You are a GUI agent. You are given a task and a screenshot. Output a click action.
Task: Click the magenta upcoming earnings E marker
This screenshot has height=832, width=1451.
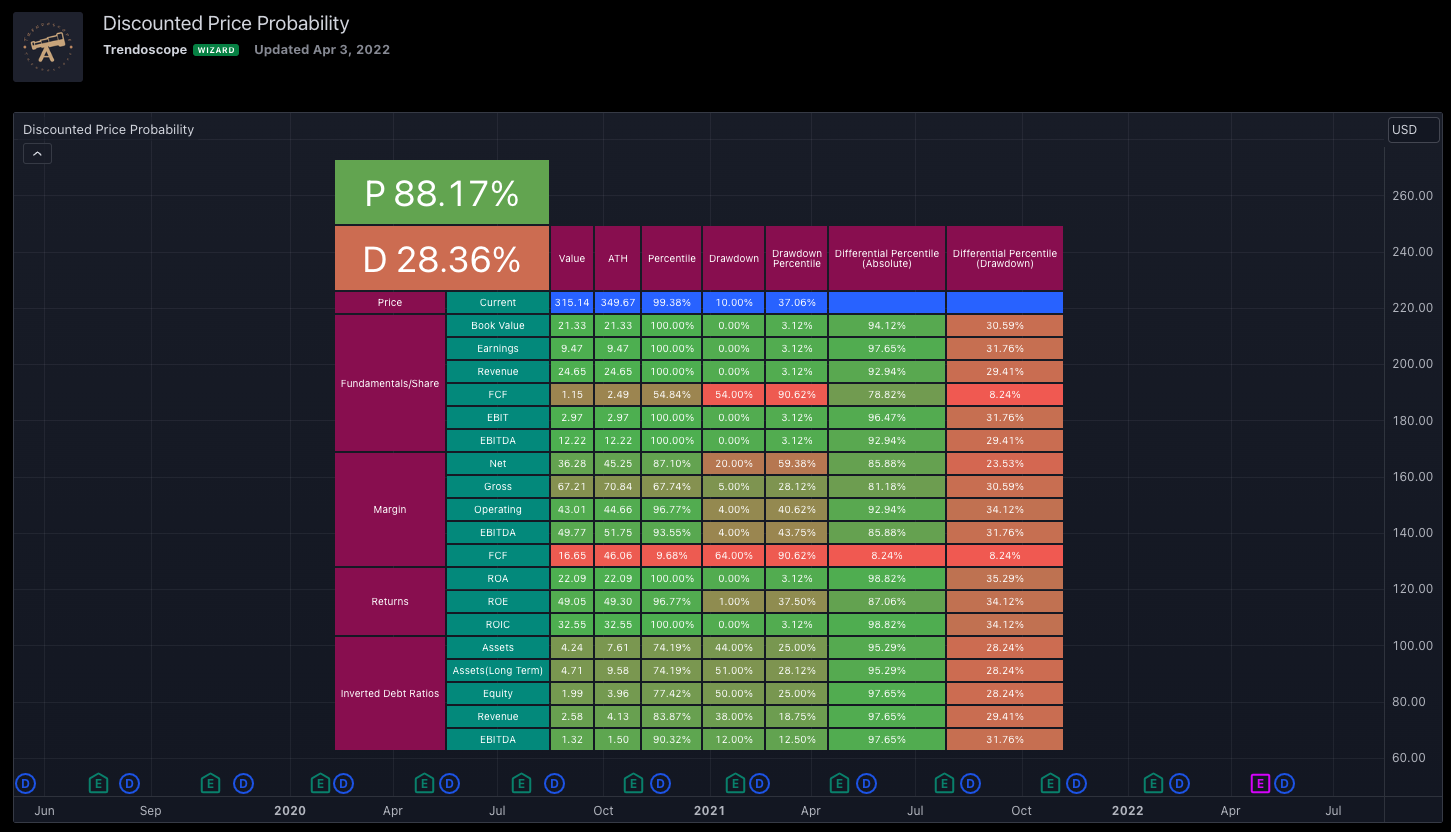click(x=1260, y=783)
